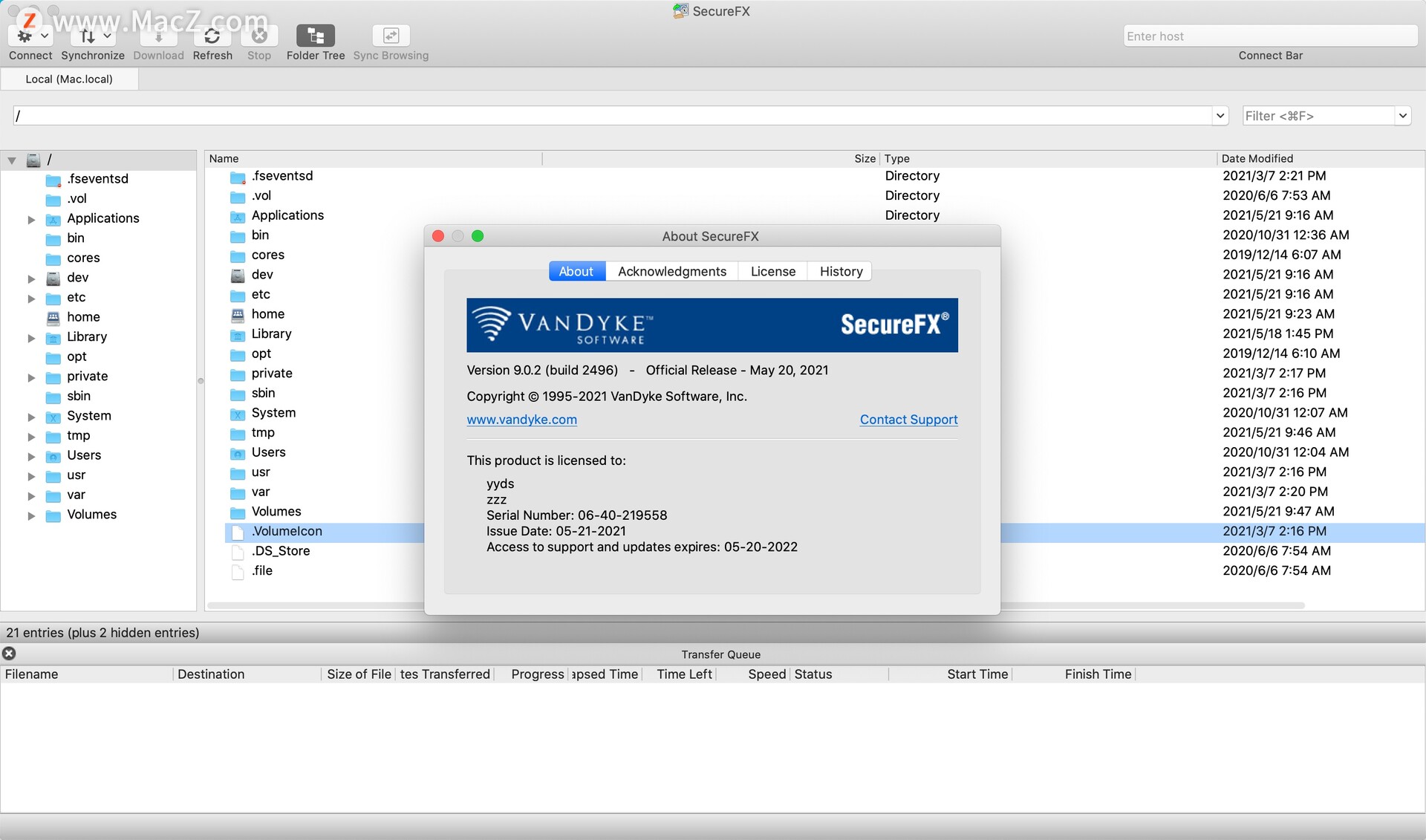Click the System folder icon in tree
1426x840 pixels.
53,417
